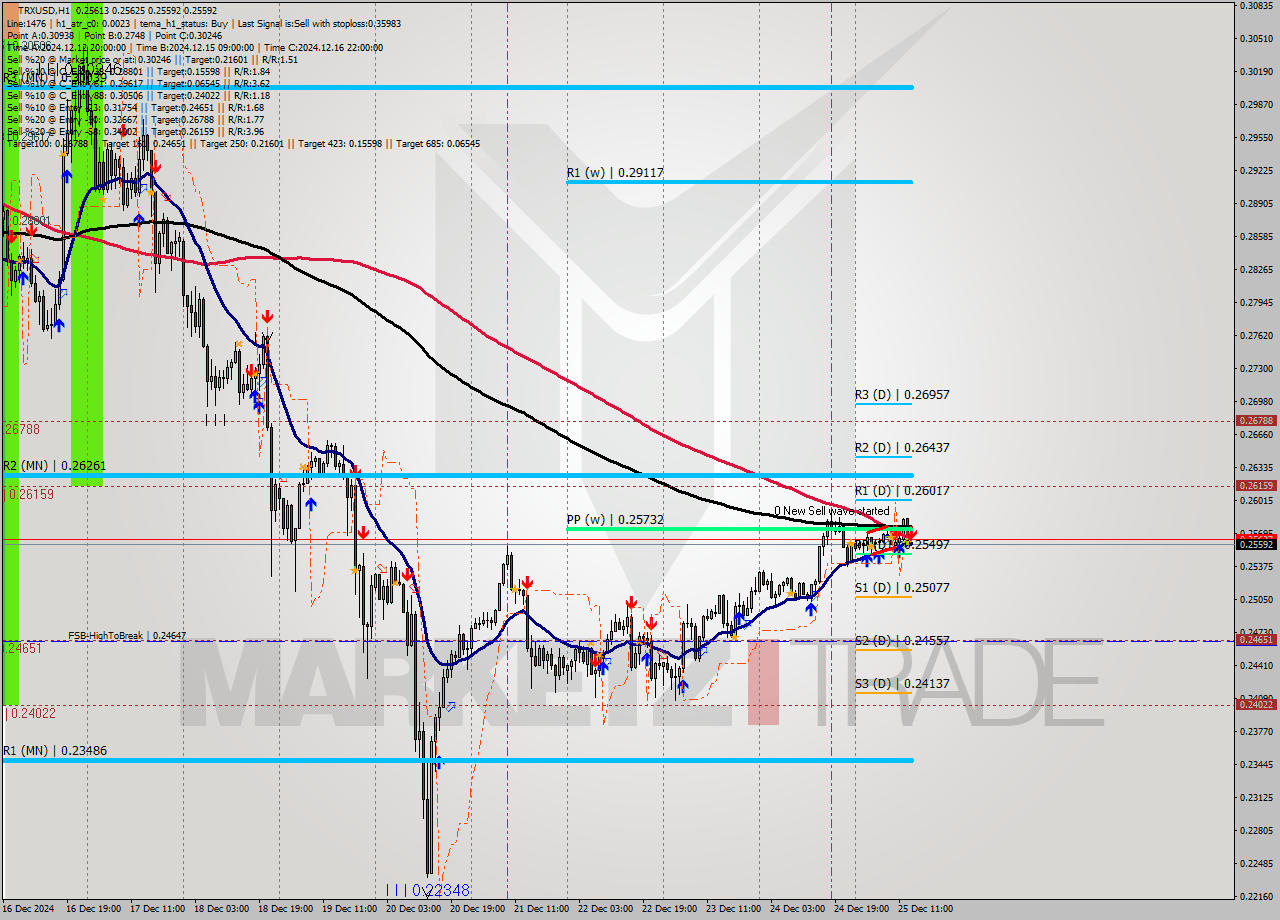Click the '| | | 0.22348' low price label
Image resolution: width=1280 pixels, height=920 pixels.
click(x=427, y=890)
